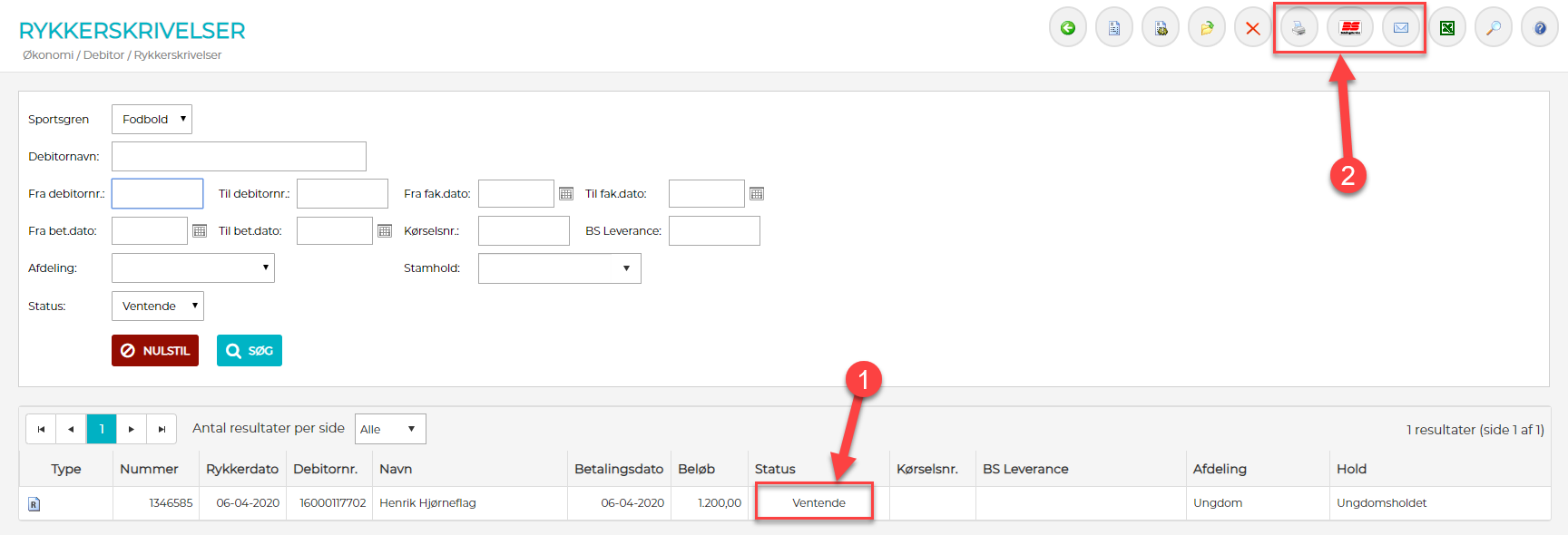Sort table by Beløb column header
Screen dimensions: 1568x535
pyautogui.click(x=696, y=469)
